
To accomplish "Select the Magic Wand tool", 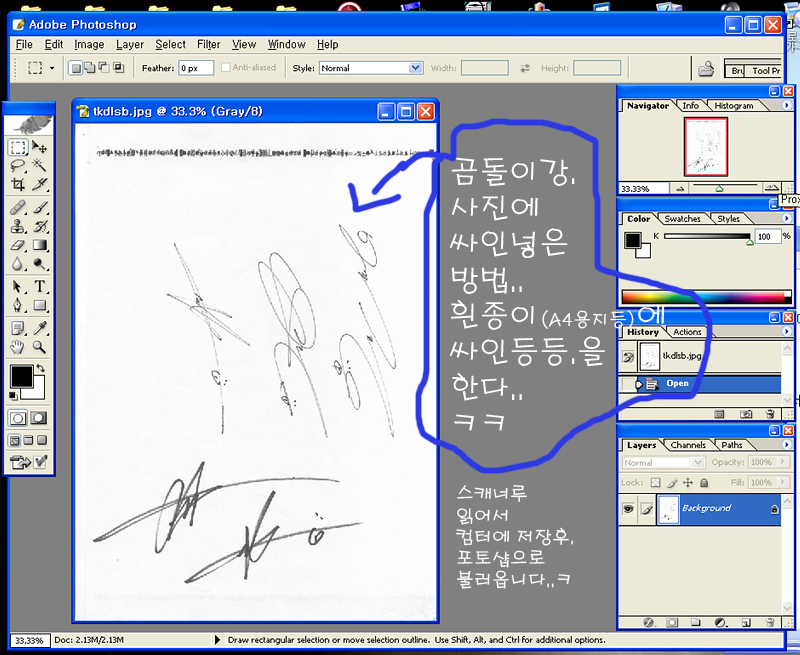I will (40, 165).
